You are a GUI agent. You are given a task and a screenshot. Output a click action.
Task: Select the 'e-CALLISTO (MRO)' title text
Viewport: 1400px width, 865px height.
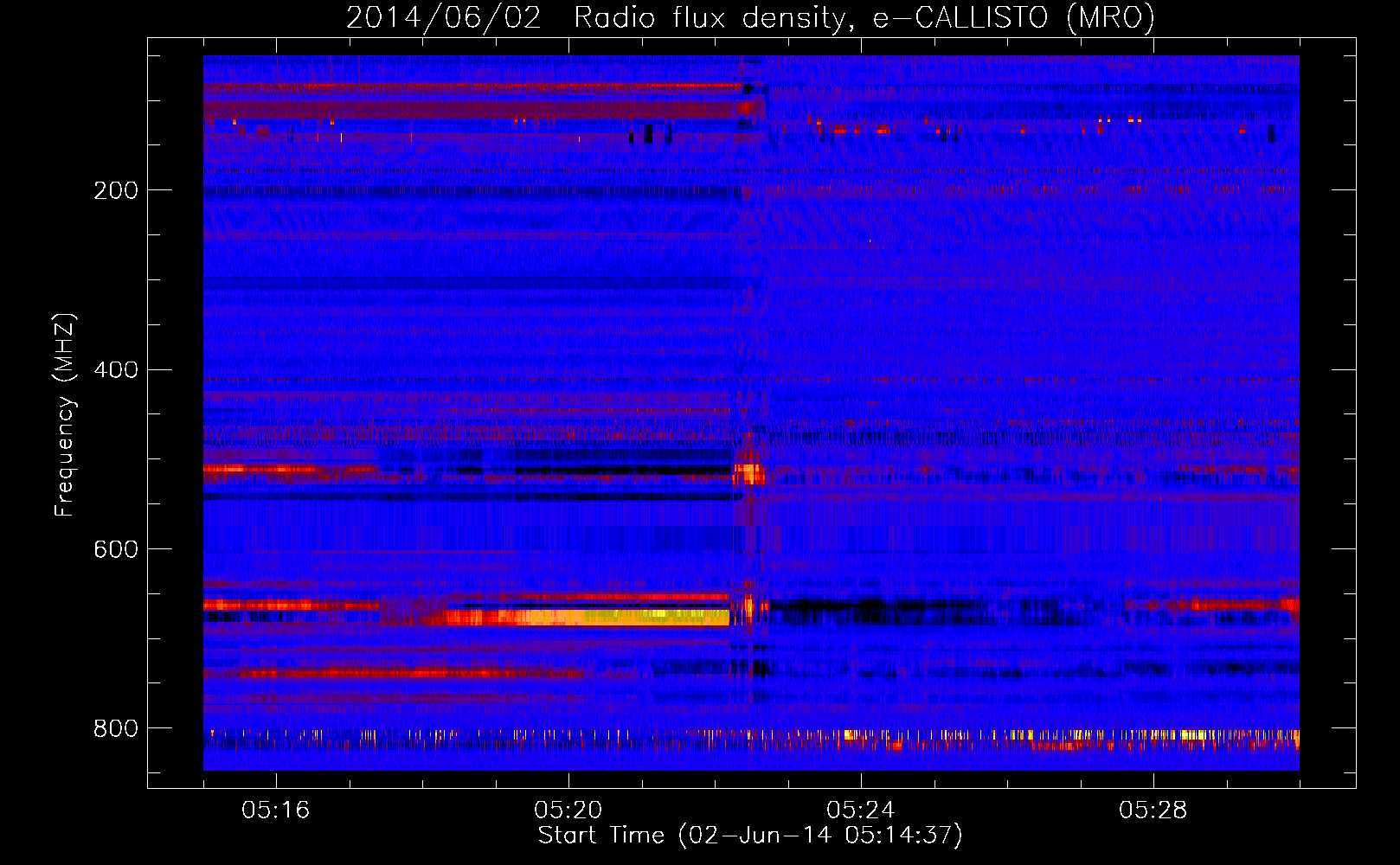click(1013, 18)
